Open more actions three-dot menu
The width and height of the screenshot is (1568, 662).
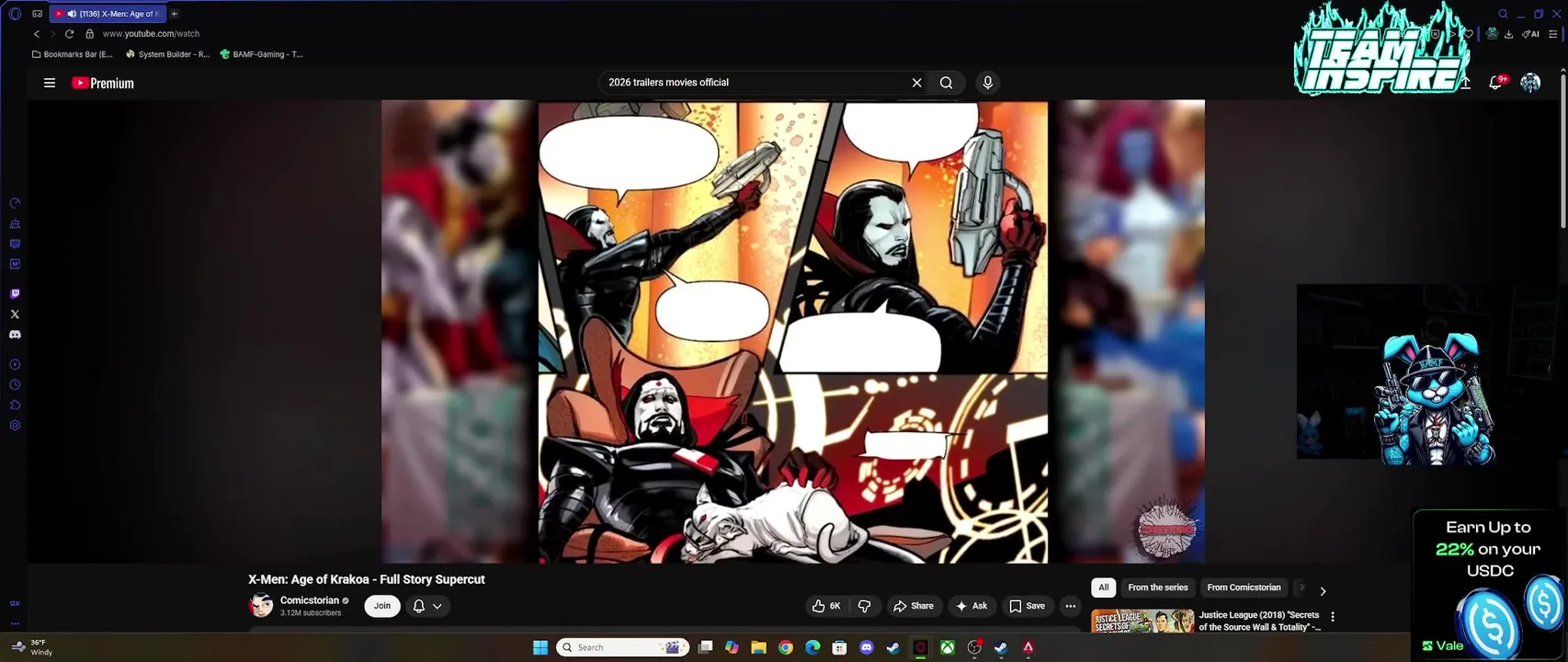tap(1070, 606)
